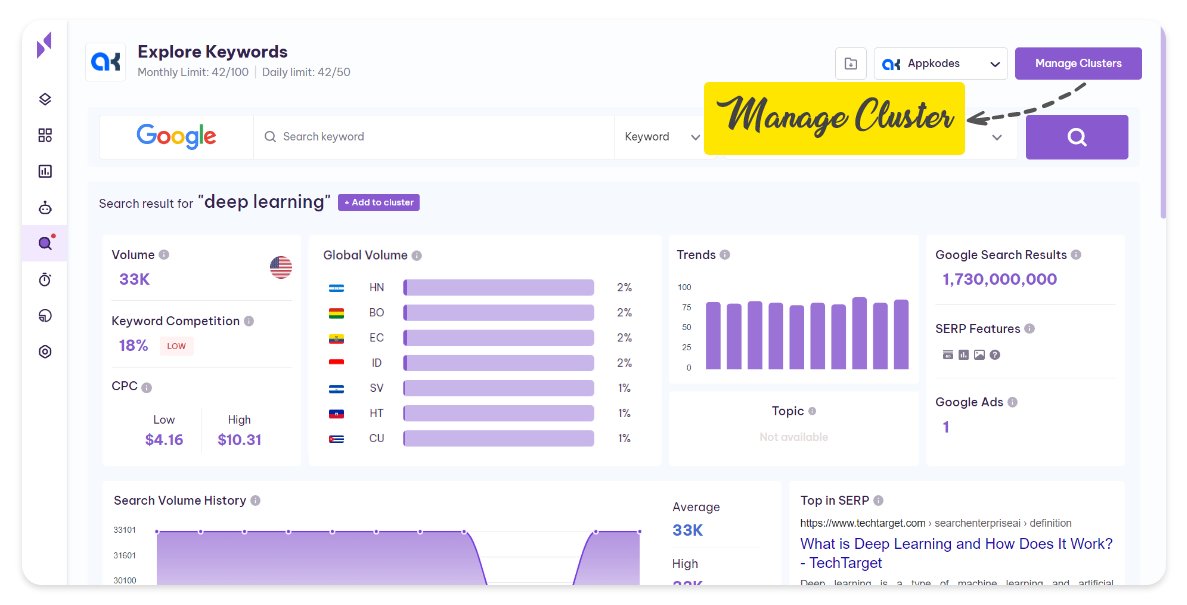Viewport: 1187px width, 605px height.
Task: Click the info icon beside SERP Features
Action: pos(1030,329)
